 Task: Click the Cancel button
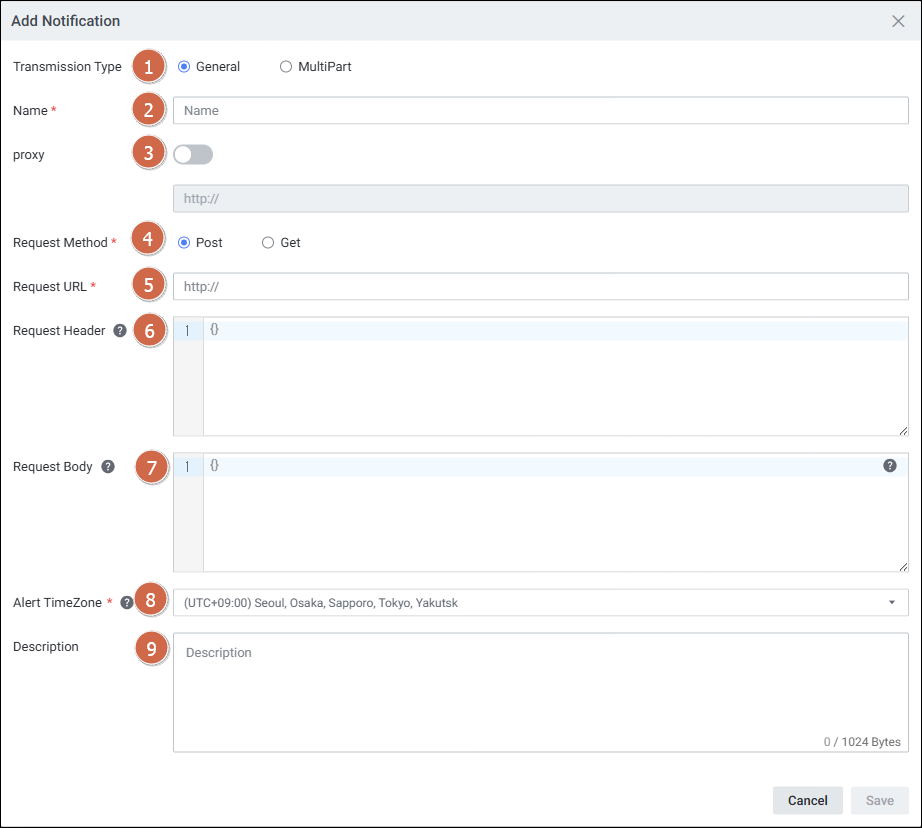[x=807, y=800]
